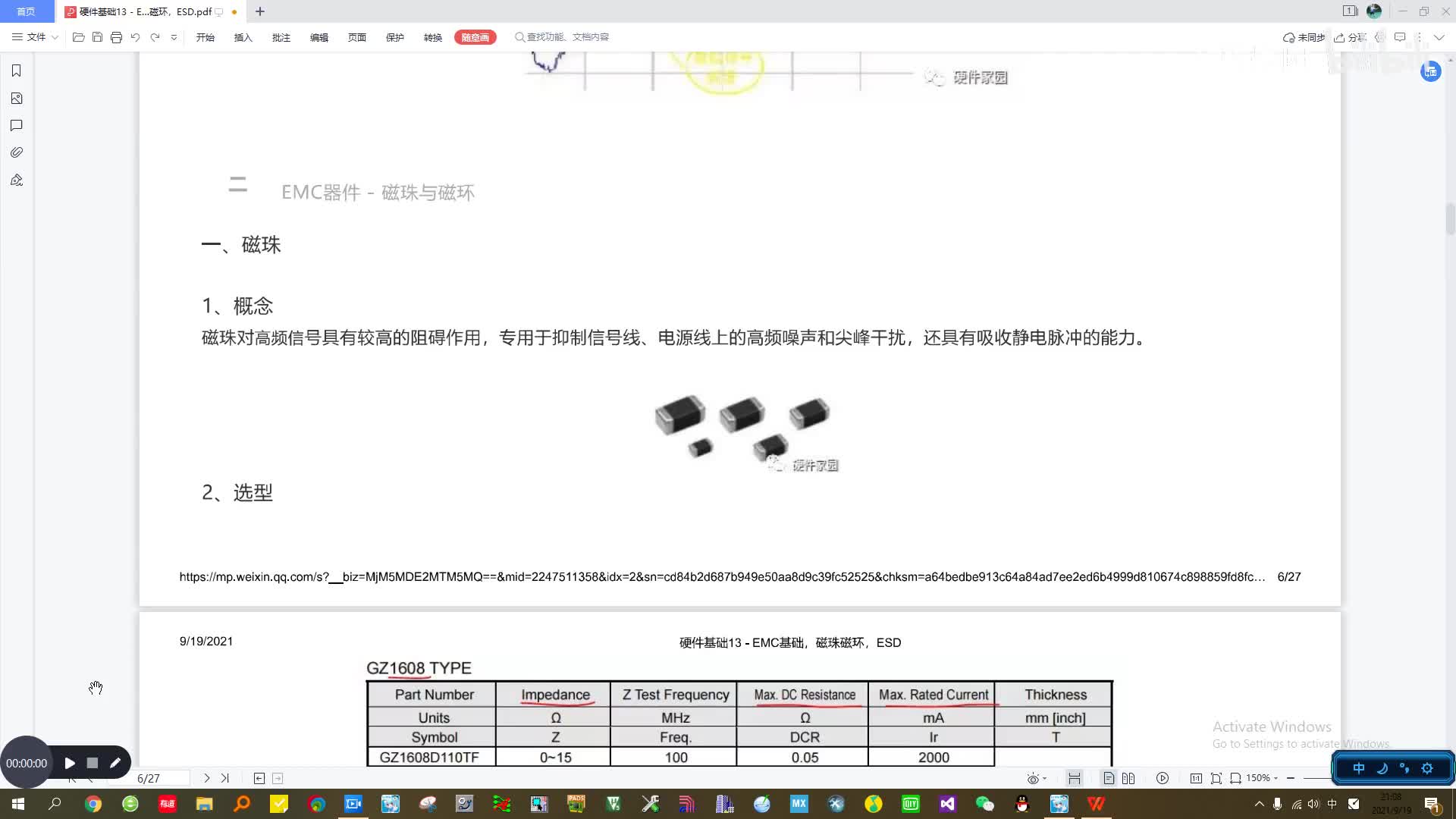Open the Windows Start menu
Image resolution: width=1456 pixels, height=819 pixels.
pos(18,804)
